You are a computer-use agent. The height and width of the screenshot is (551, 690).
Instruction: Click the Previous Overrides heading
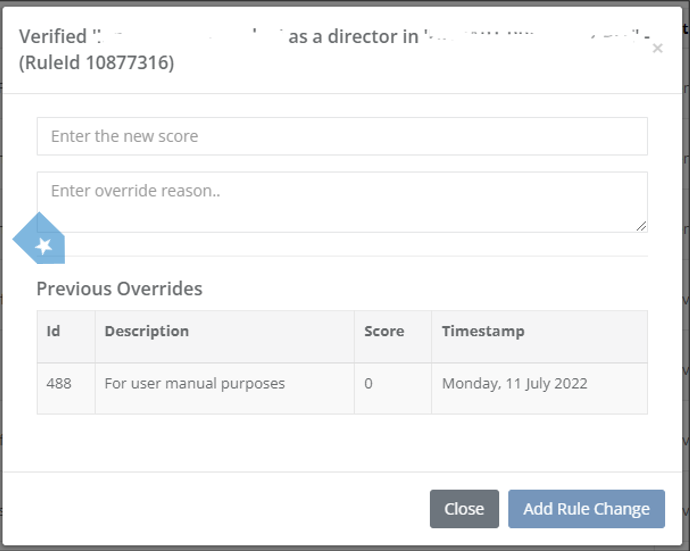tap(120, 289)
